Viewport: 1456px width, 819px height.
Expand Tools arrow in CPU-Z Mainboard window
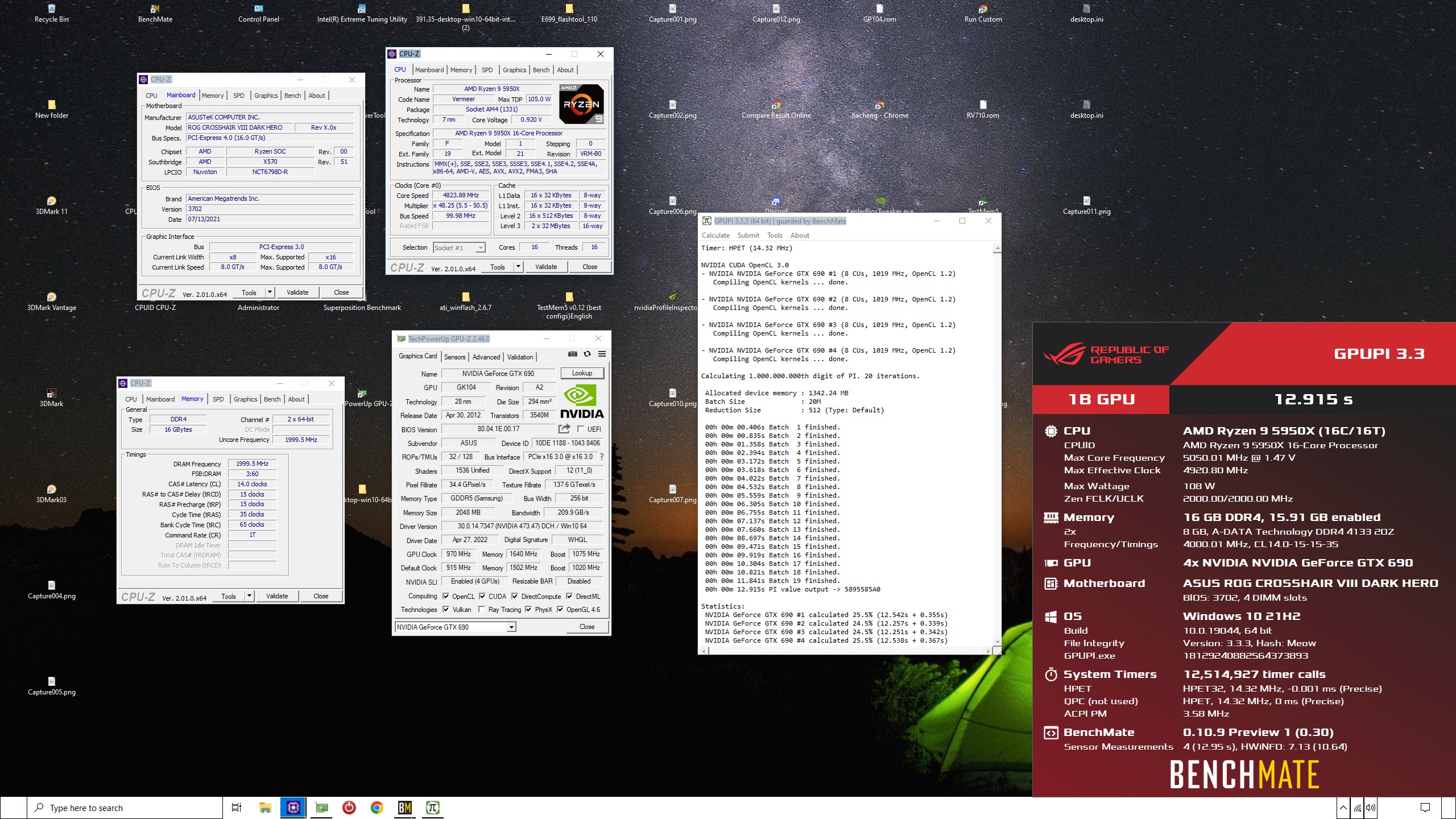tap(270, 292)
